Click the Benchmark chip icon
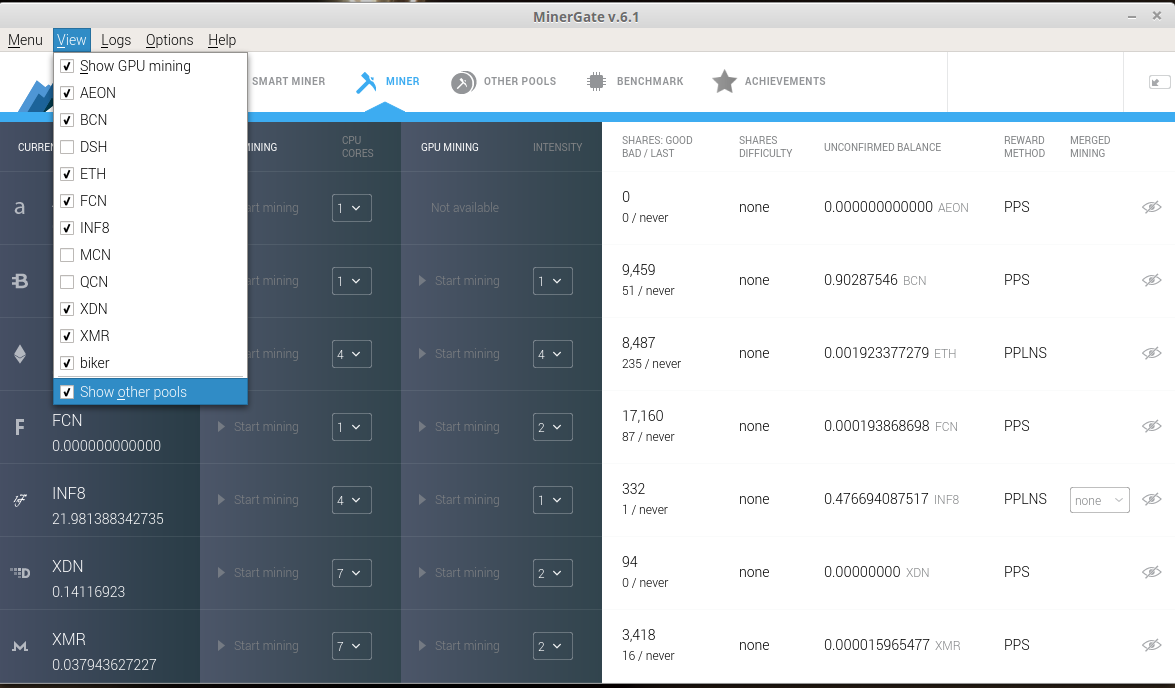The width and height of the screenshot is (1175, 688). coord(596,82)
